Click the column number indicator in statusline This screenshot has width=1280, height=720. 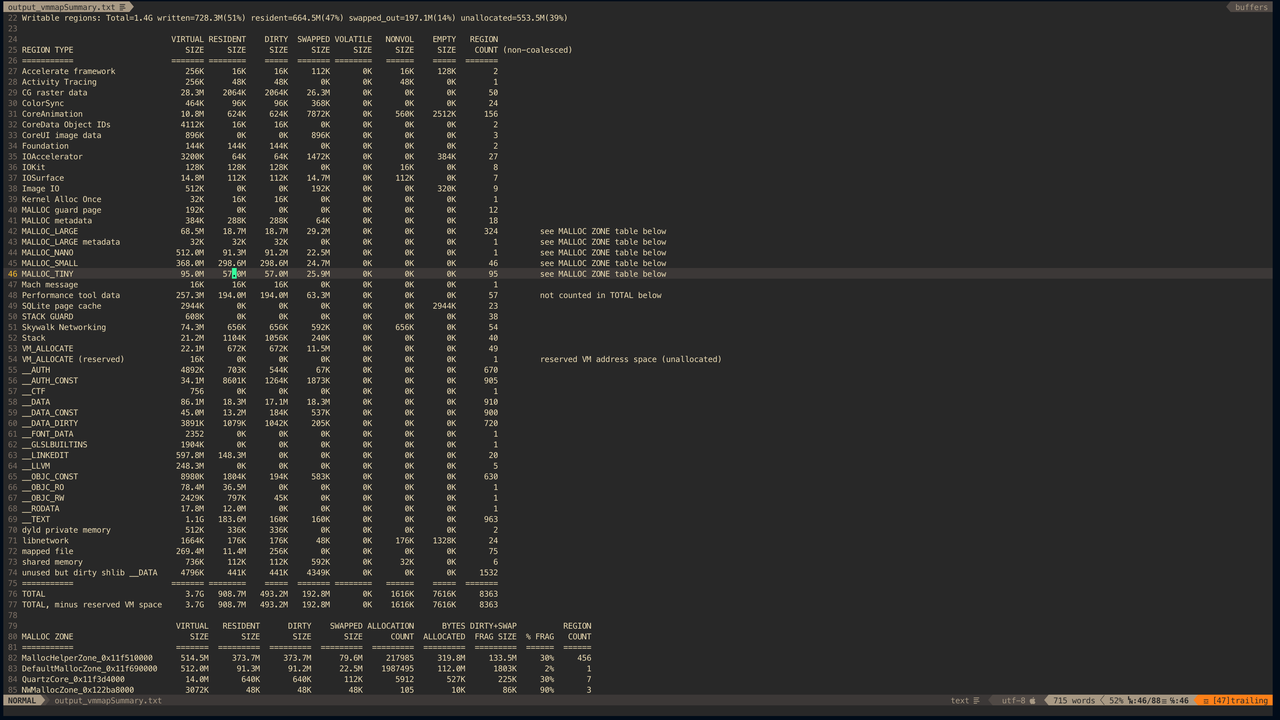[1179, 701]
